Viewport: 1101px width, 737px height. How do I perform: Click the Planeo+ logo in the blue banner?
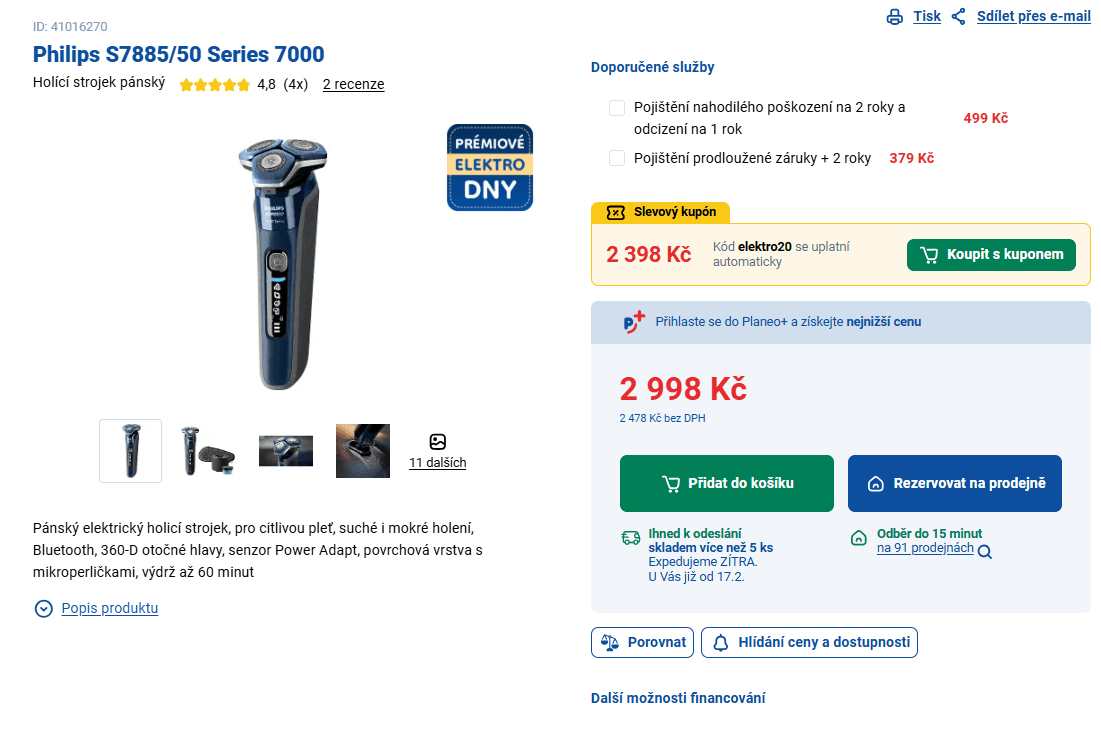click(629, 321)
